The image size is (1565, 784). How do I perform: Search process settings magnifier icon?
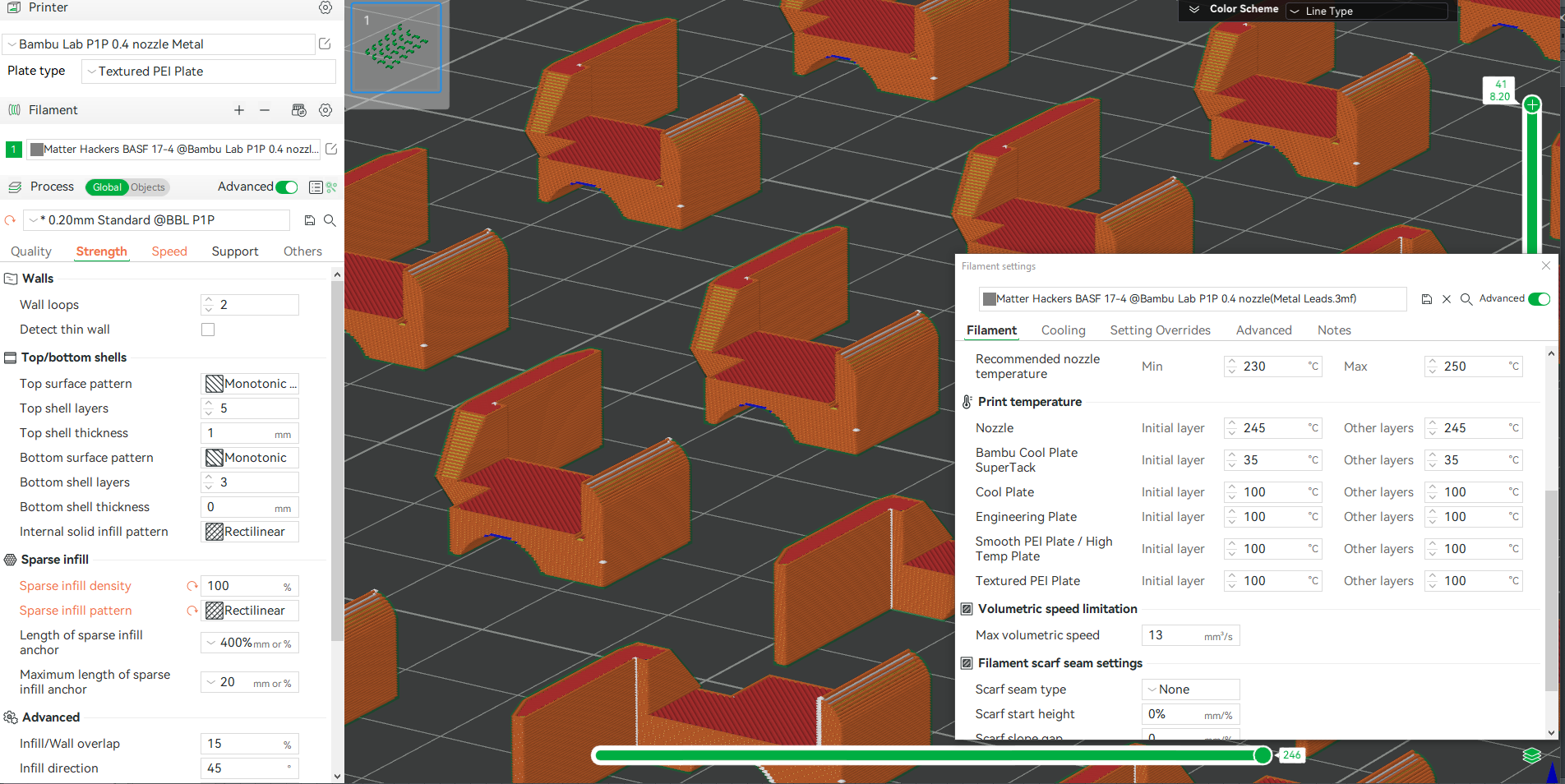[x=330, y=220]
